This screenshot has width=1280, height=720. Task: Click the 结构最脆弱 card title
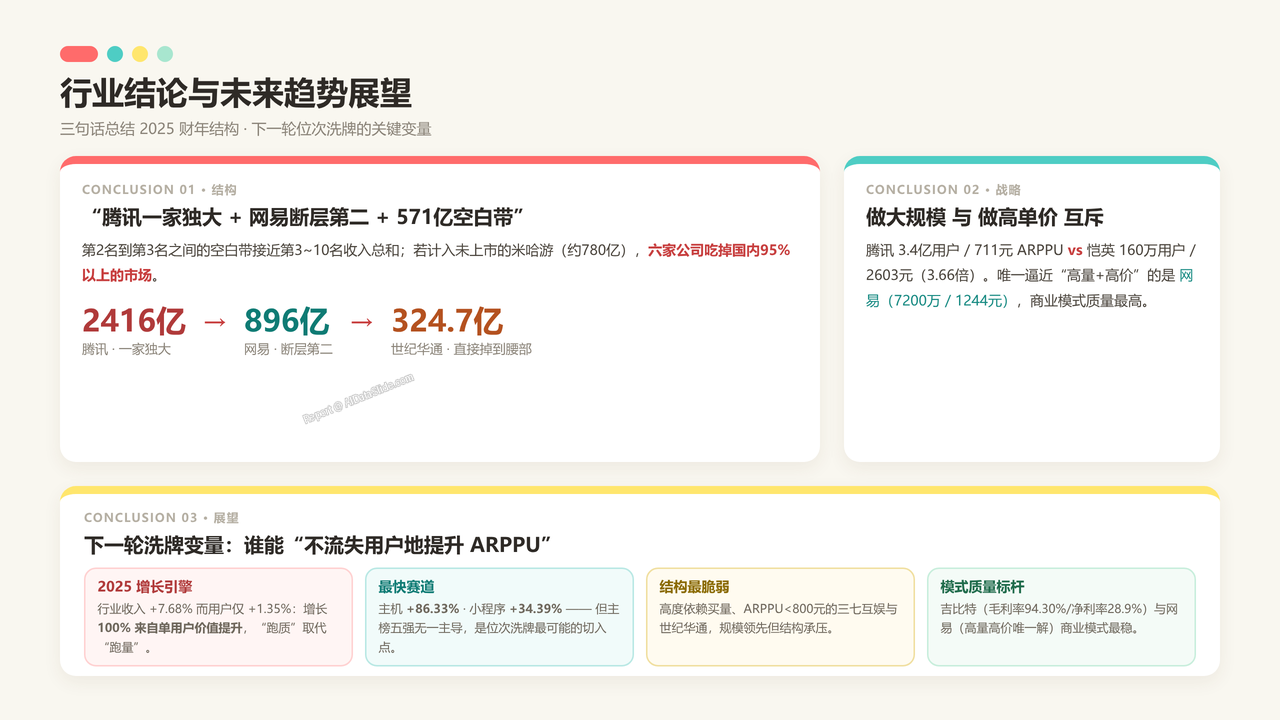[694, 587]
